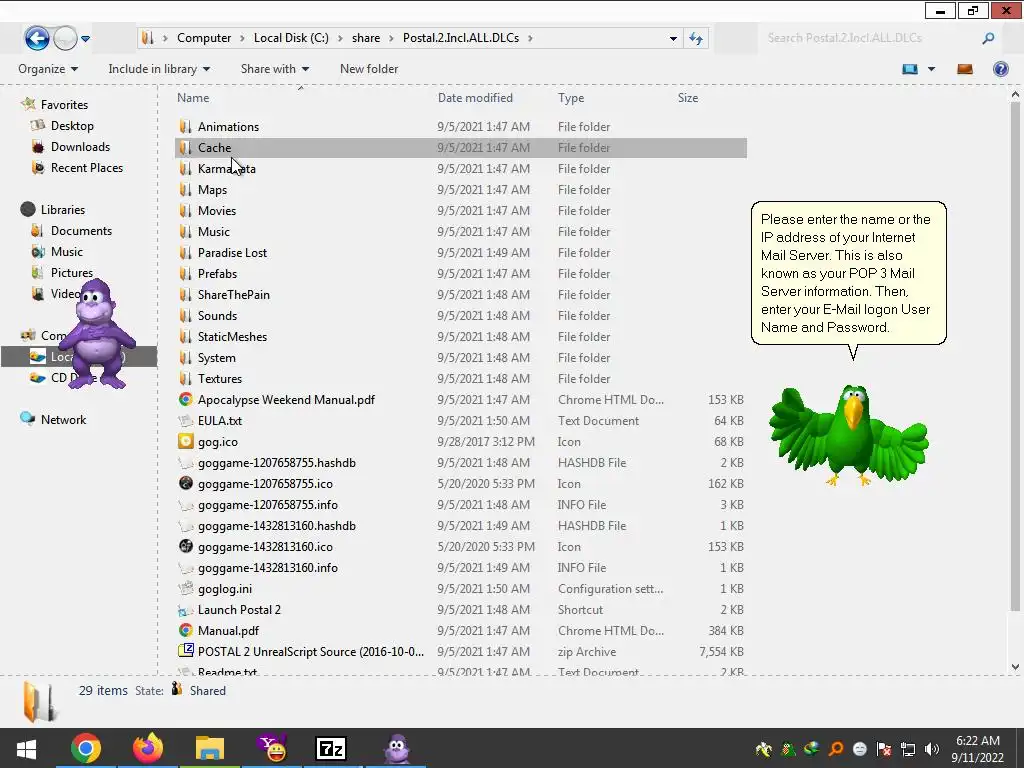Click the volume speaker tray icon
The height and width of the screenshot is (768, 1024).
pos(931,748)
